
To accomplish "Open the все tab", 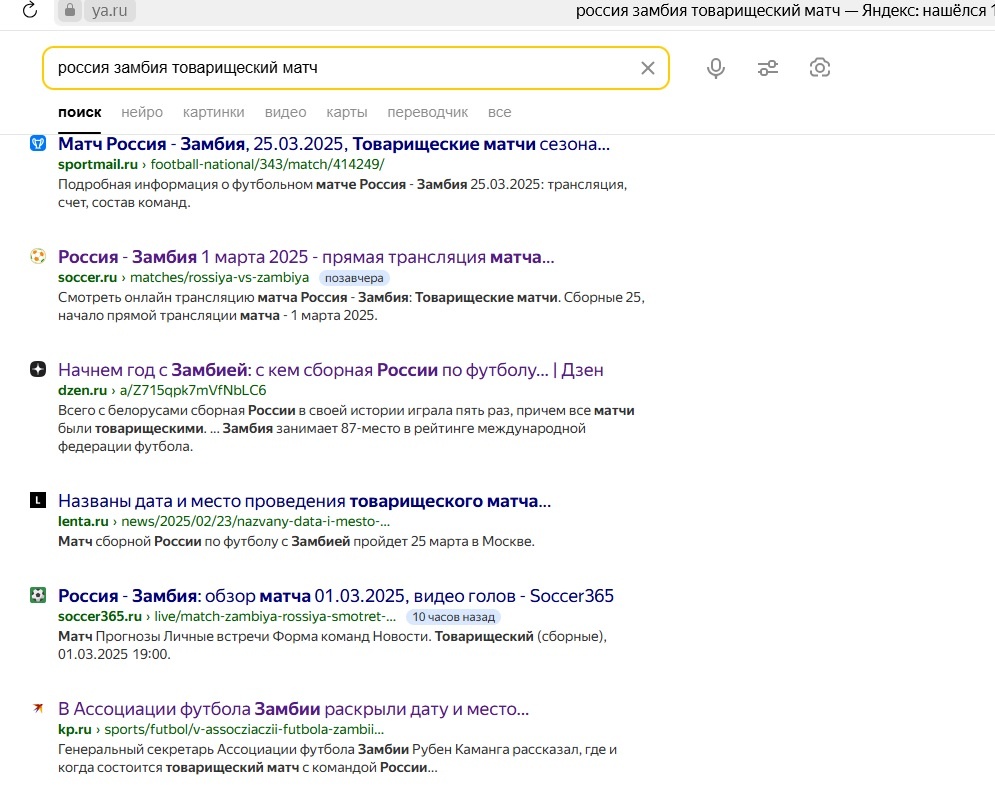I will point(499,112).
